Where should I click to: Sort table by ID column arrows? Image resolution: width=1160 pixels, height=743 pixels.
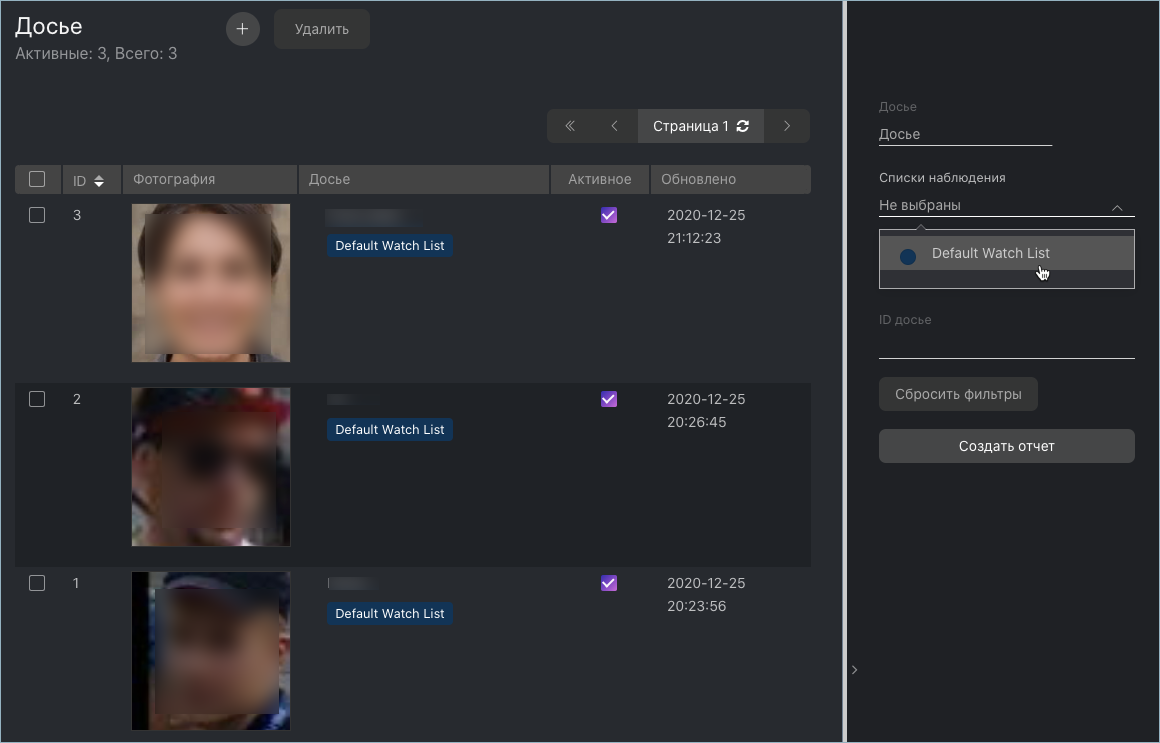99,181
